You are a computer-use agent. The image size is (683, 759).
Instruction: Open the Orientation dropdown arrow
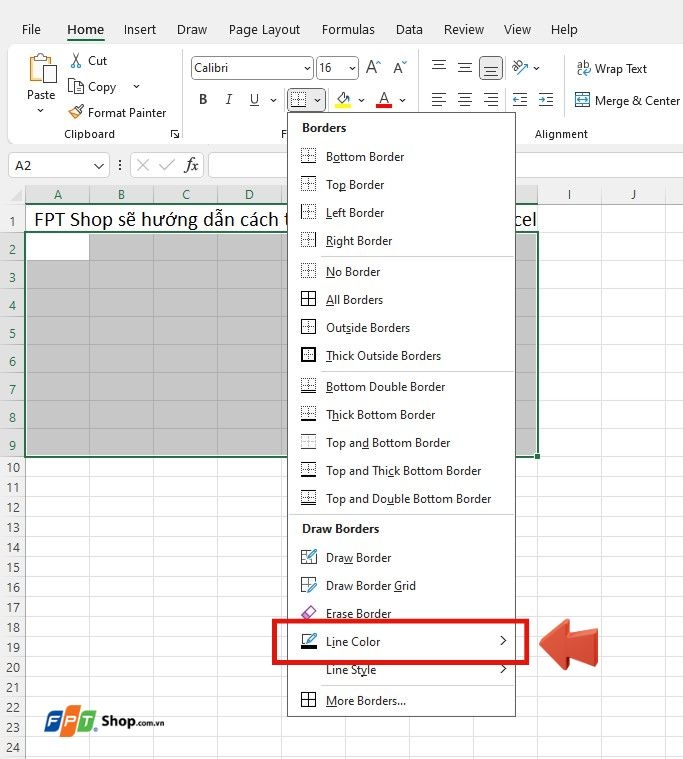tap(536, 68)
